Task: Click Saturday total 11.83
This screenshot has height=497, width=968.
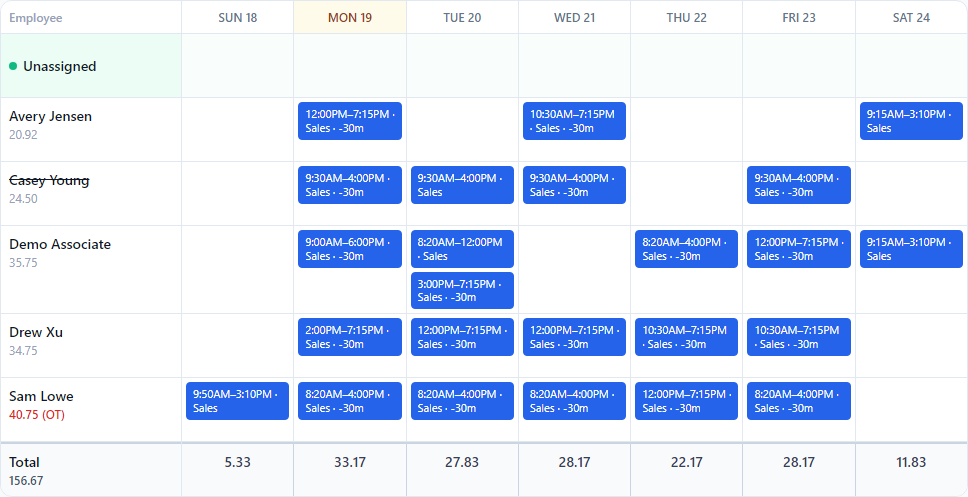Action: [x=911, y=462]
